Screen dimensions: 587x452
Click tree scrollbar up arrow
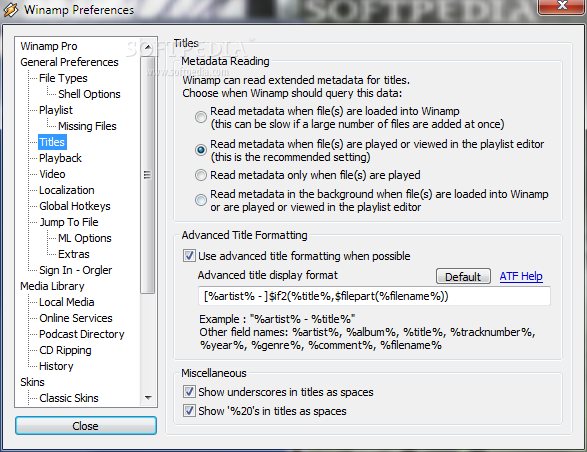(148, 47)
